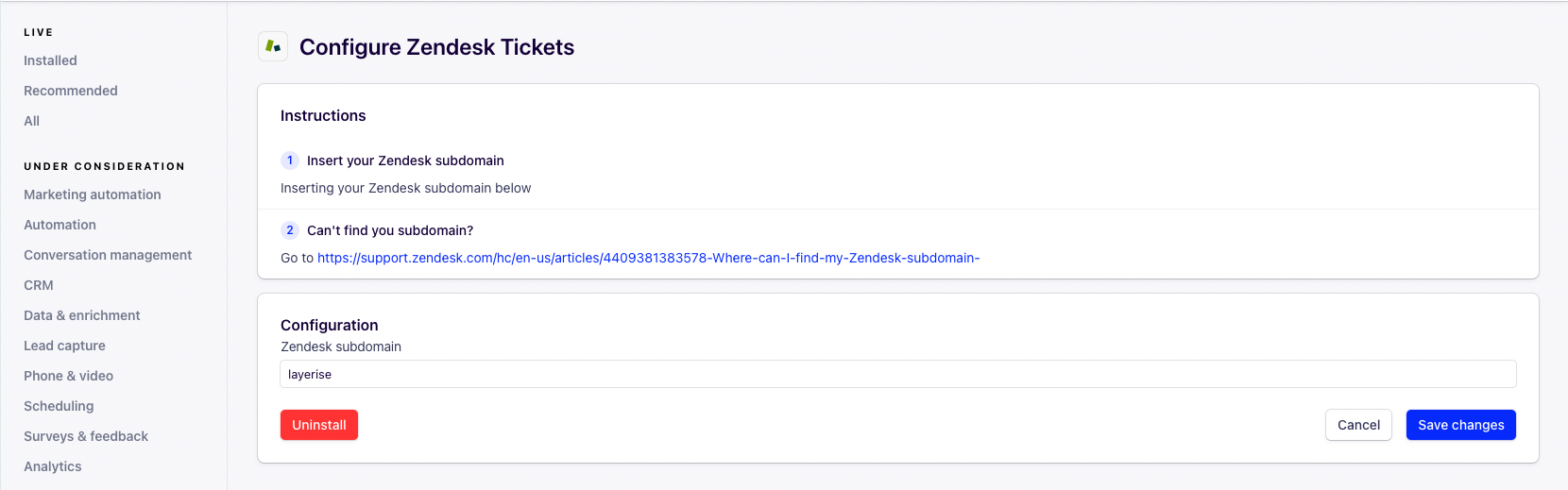
Task: Open Surveys & feedback category
Action: [86, 436]
